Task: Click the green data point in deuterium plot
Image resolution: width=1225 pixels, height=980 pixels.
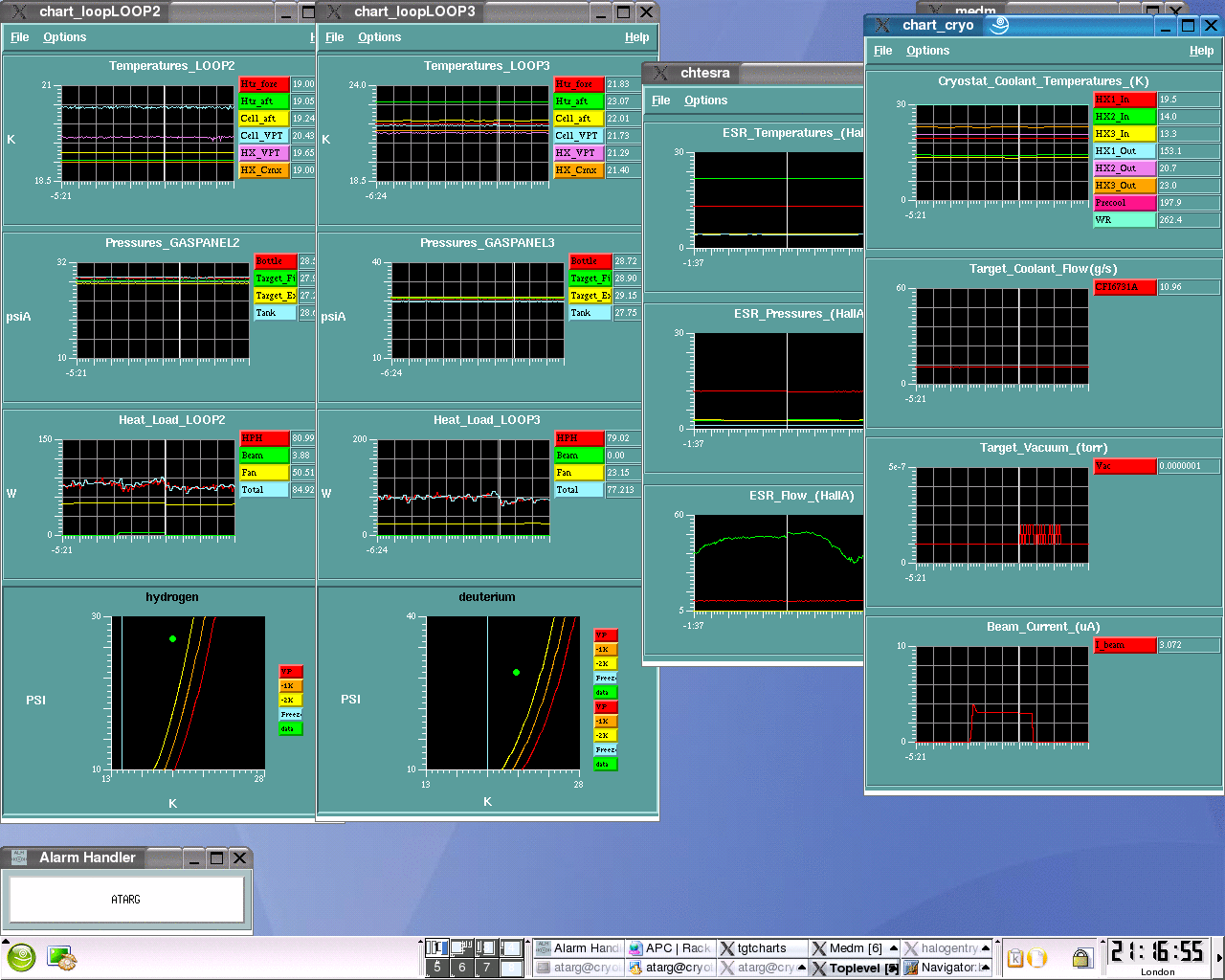Action: point(516,672)
